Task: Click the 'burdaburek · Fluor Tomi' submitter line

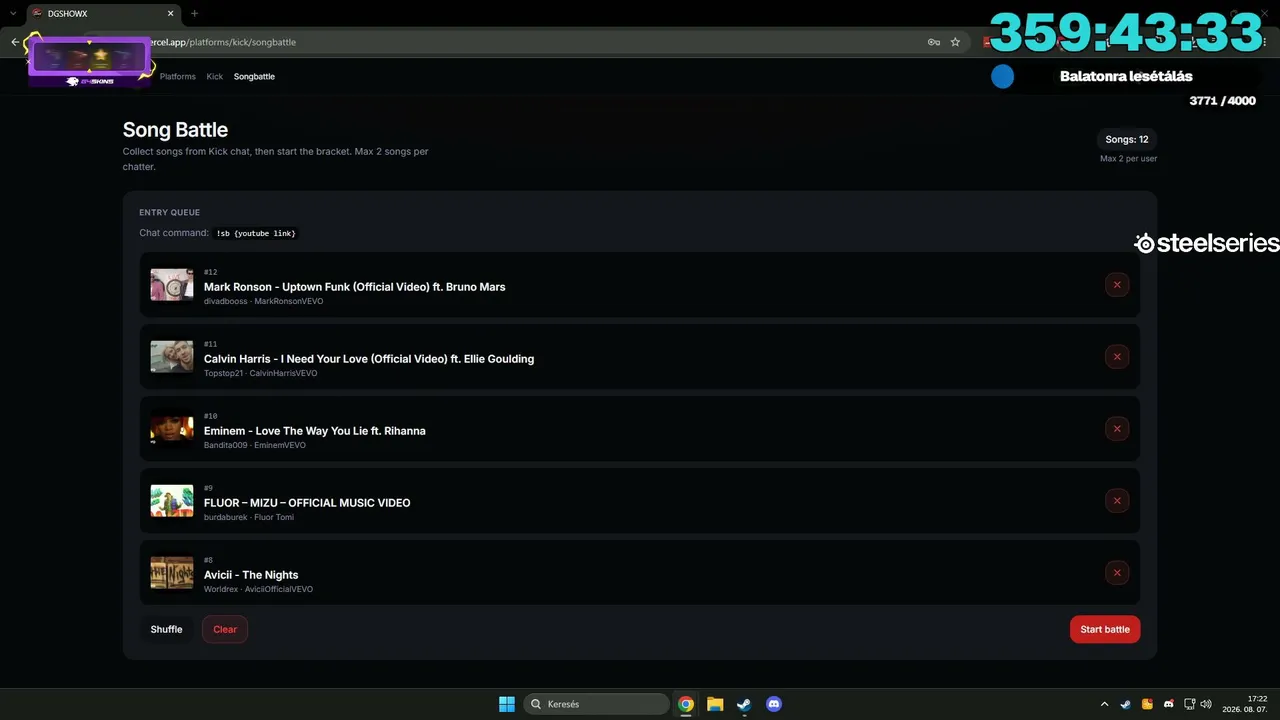Action: coord(249,517)
